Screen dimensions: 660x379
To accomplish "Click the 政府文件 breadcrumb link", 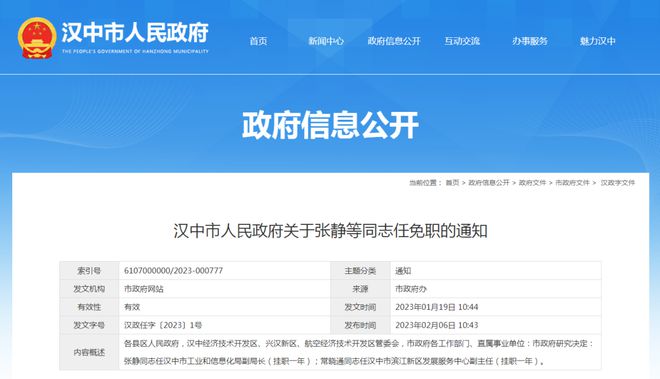I will tap(532, 182).
